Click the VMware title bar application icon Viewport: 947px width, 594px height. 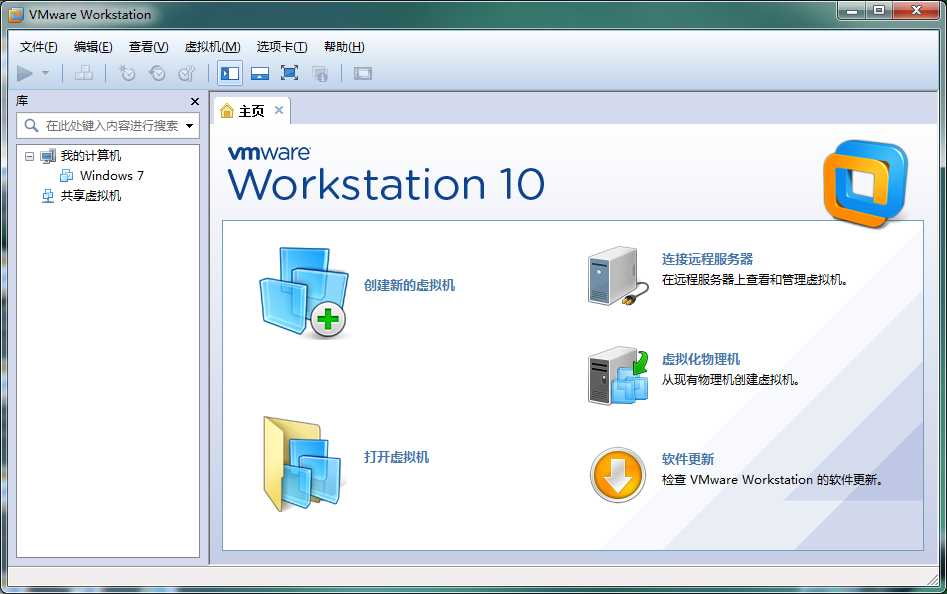[16, 14]
